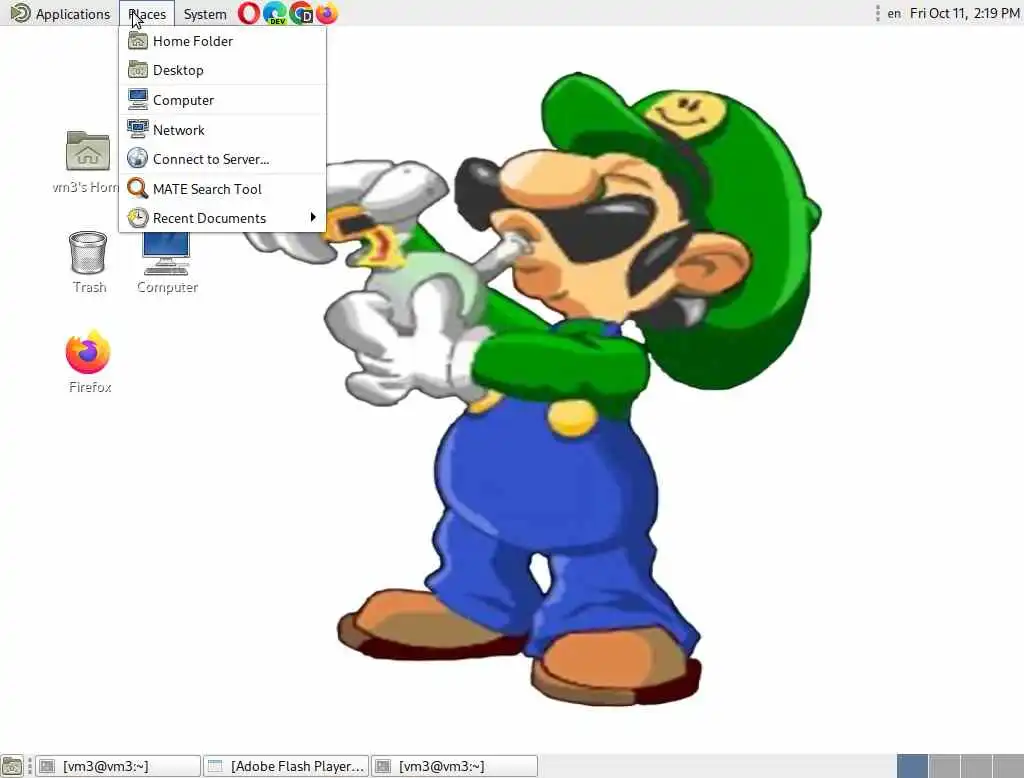Viewport: 1024px width, 778px height.
Task: Click the Recent Documents clock icon
Action: (x=138, y=218)
